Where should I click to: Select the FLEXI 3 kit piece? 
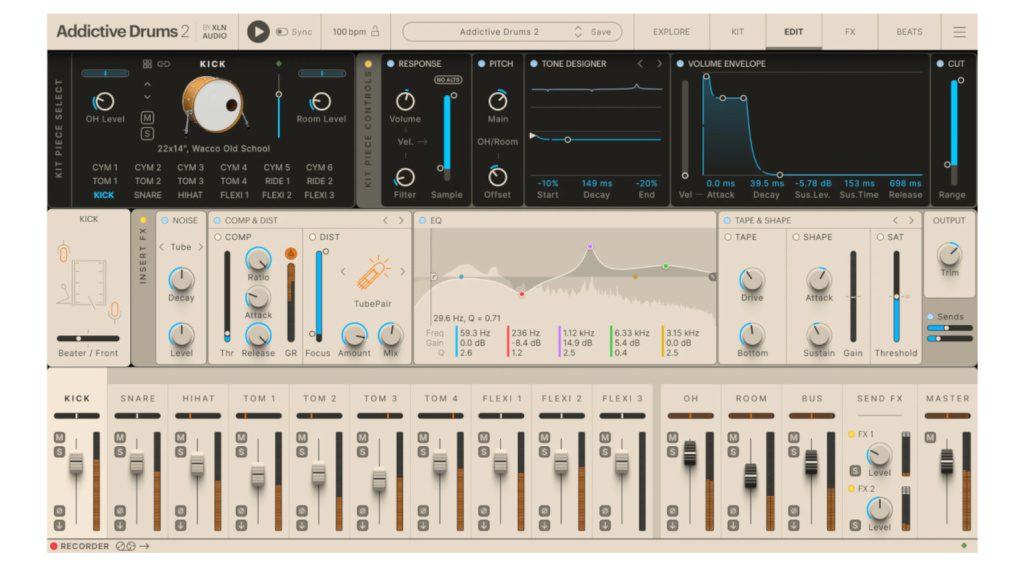click(x=319, y=195)
